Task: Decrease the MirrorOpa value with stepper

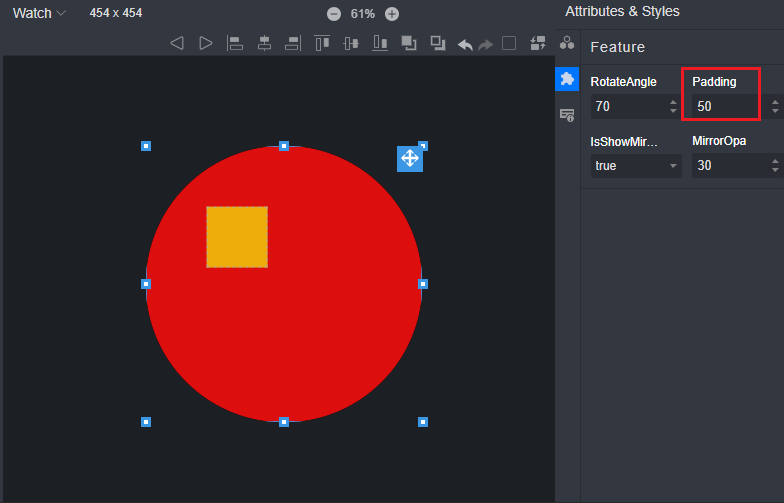Action: 775,171
